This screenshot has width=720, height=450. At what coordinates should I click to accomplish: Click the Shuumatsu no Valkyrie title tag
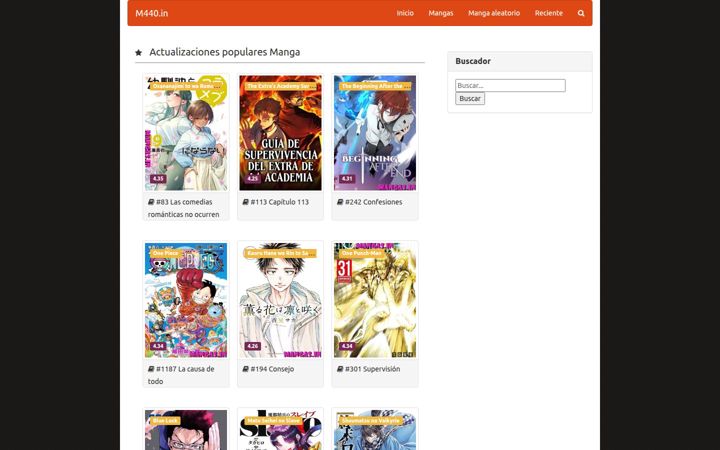pos(371,421)
